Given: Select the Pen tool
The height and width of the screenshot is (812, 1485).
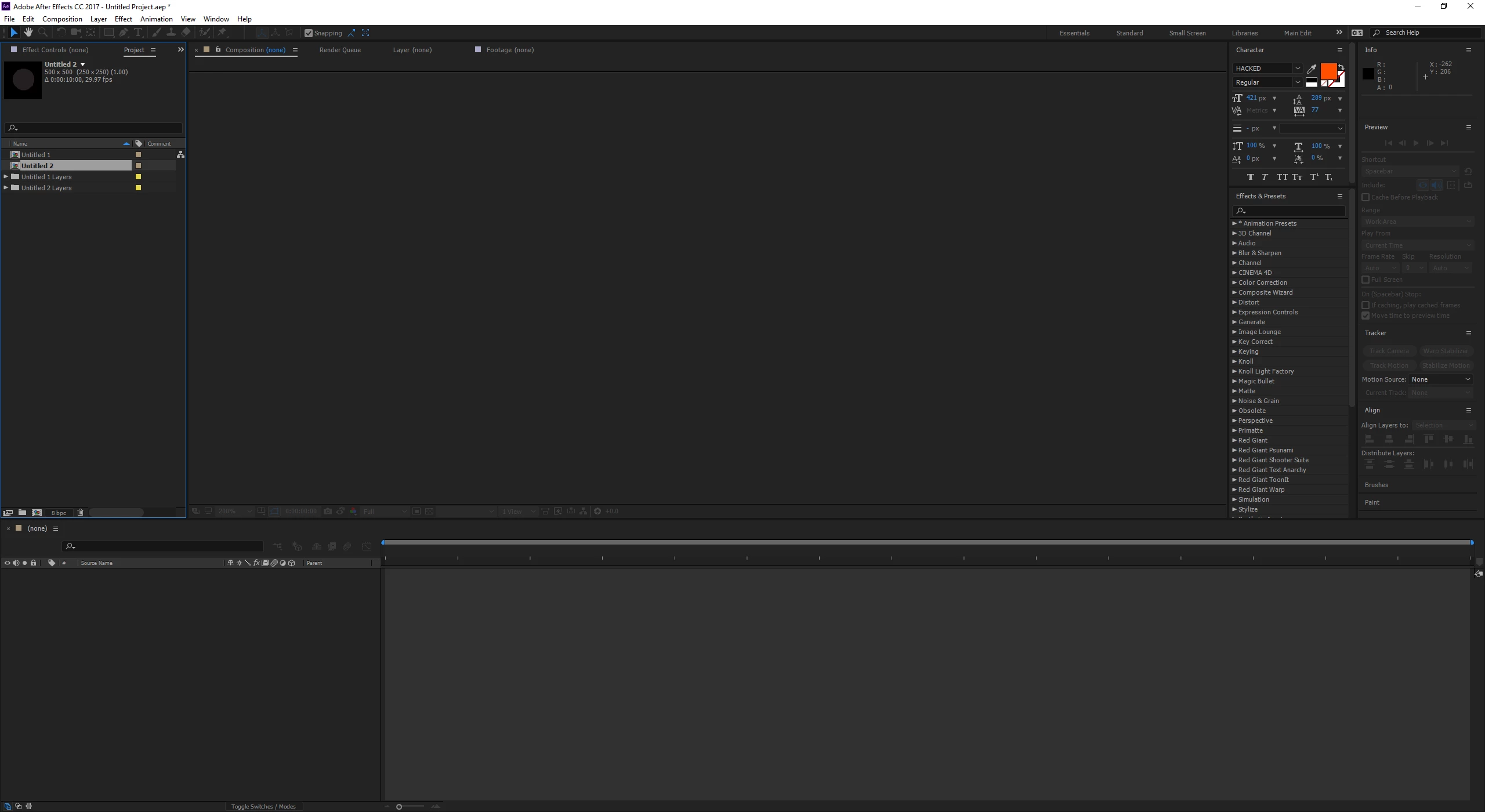Looking at the screenshot, I should pyautogui.click(x=123, y=32).
